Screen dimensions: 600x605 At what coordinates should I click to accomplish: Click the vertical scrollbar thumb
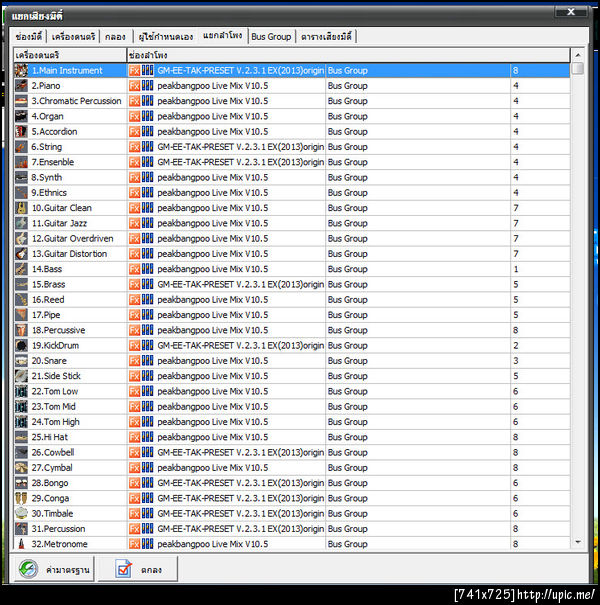click(578, 69)
